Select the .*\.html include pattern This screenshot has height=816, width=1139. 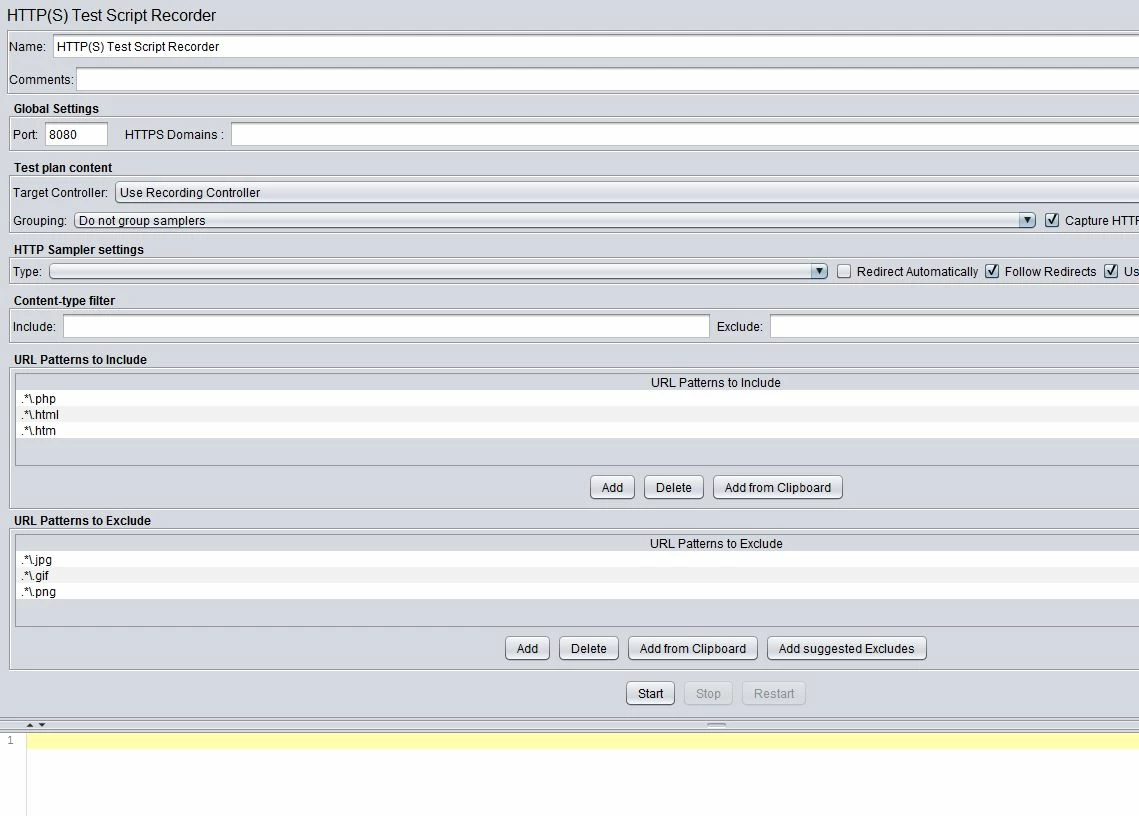[x=577, y=414]
